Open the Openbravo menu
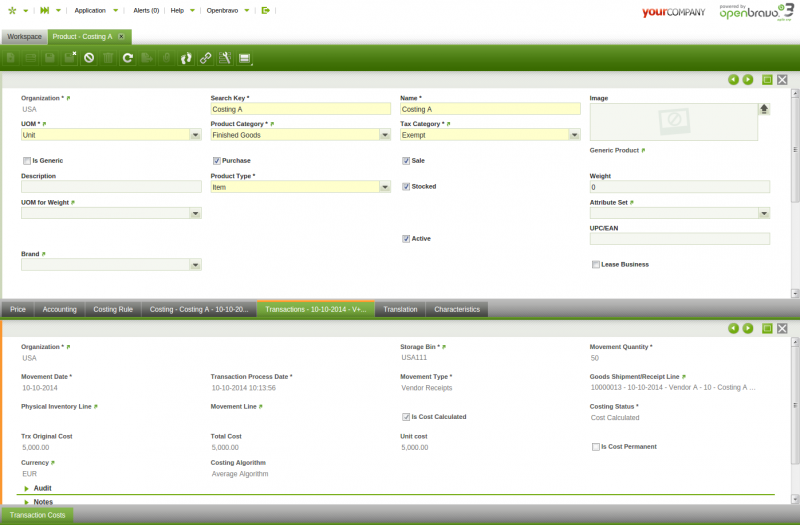 tap(228, 10)
